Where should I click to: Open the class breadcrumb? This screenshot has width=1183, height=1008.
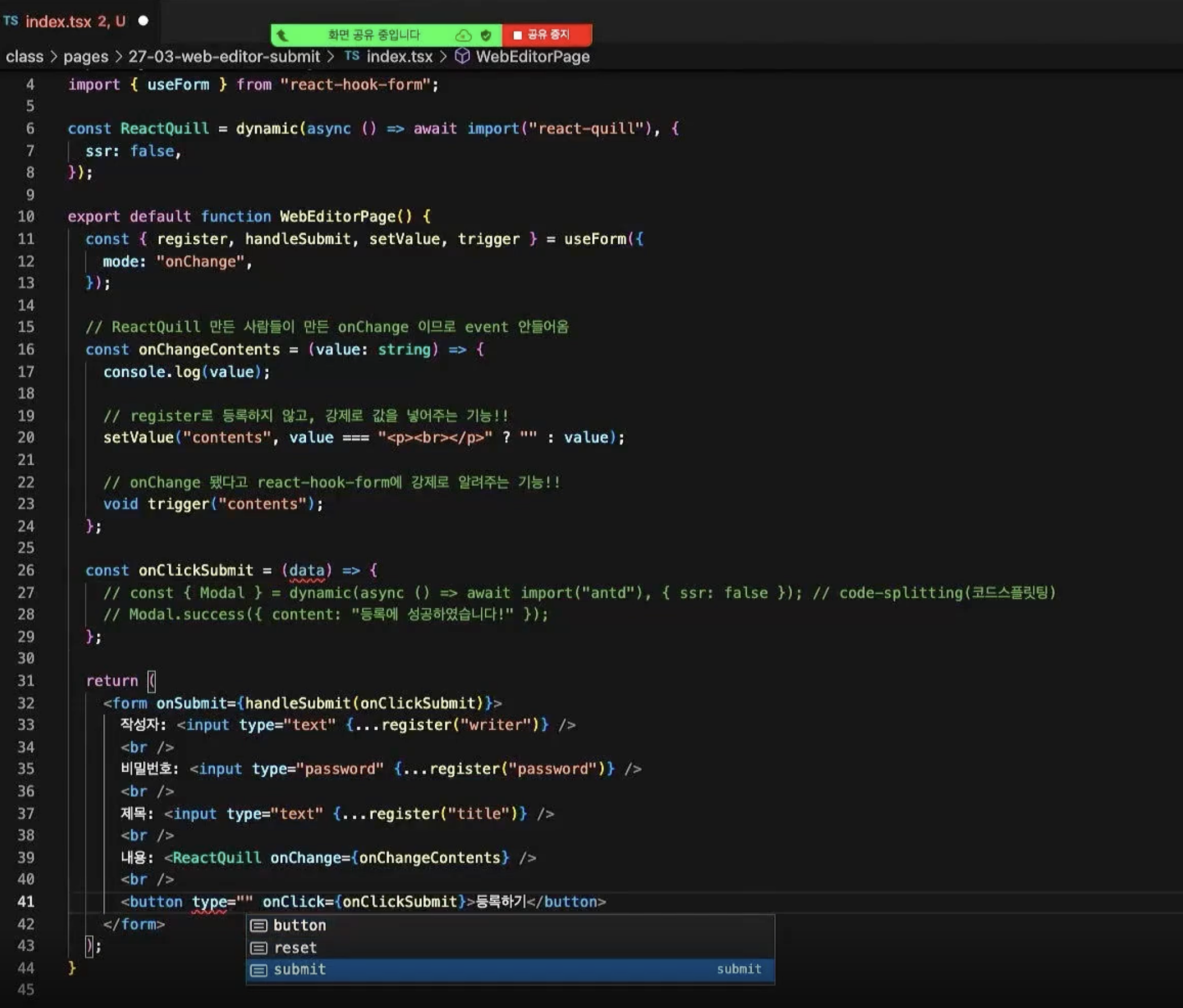pyautogui.click(x=24, y=57)
